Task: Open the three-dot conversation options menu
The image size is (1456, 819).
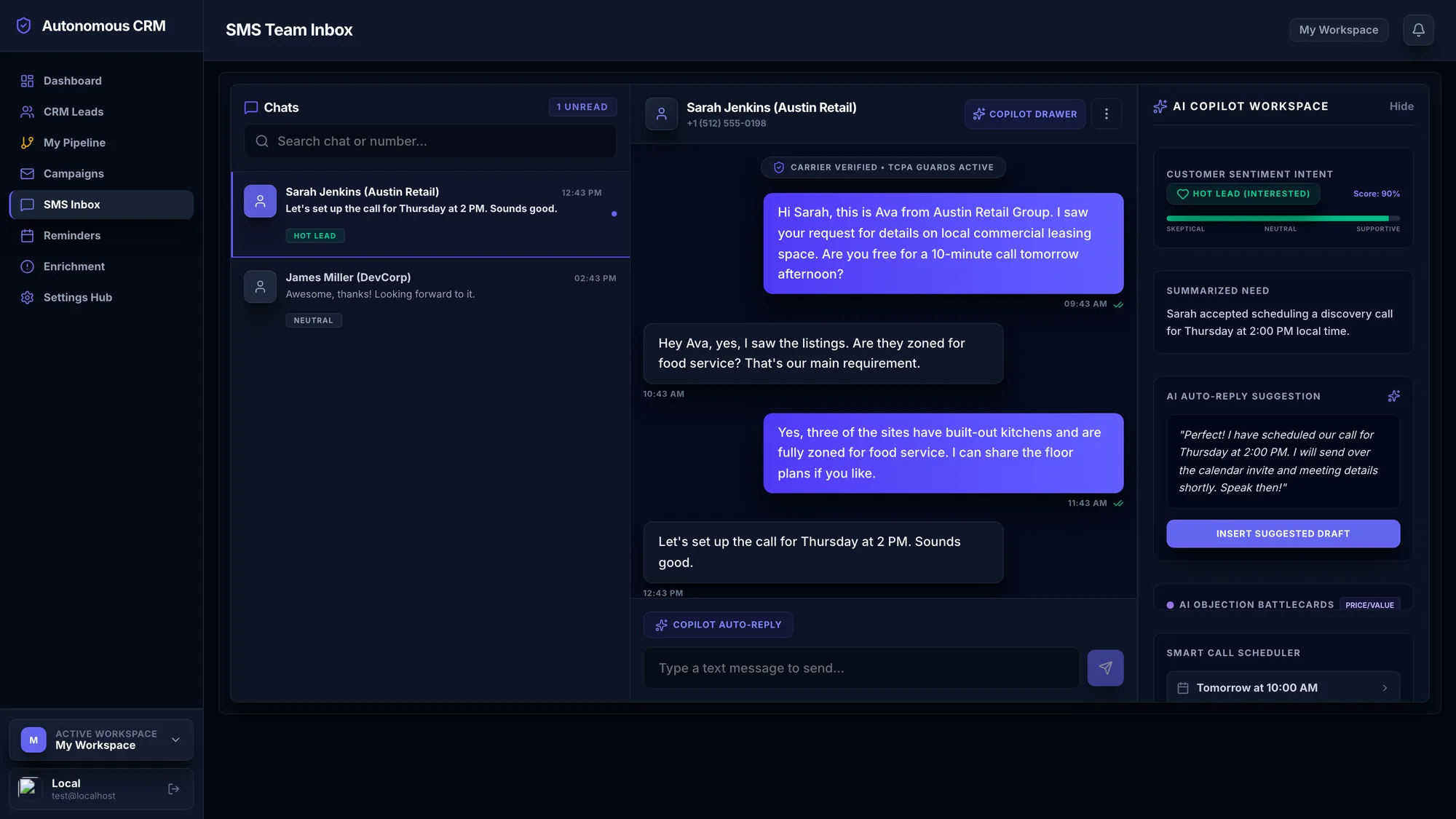Action: [1107, 114]
